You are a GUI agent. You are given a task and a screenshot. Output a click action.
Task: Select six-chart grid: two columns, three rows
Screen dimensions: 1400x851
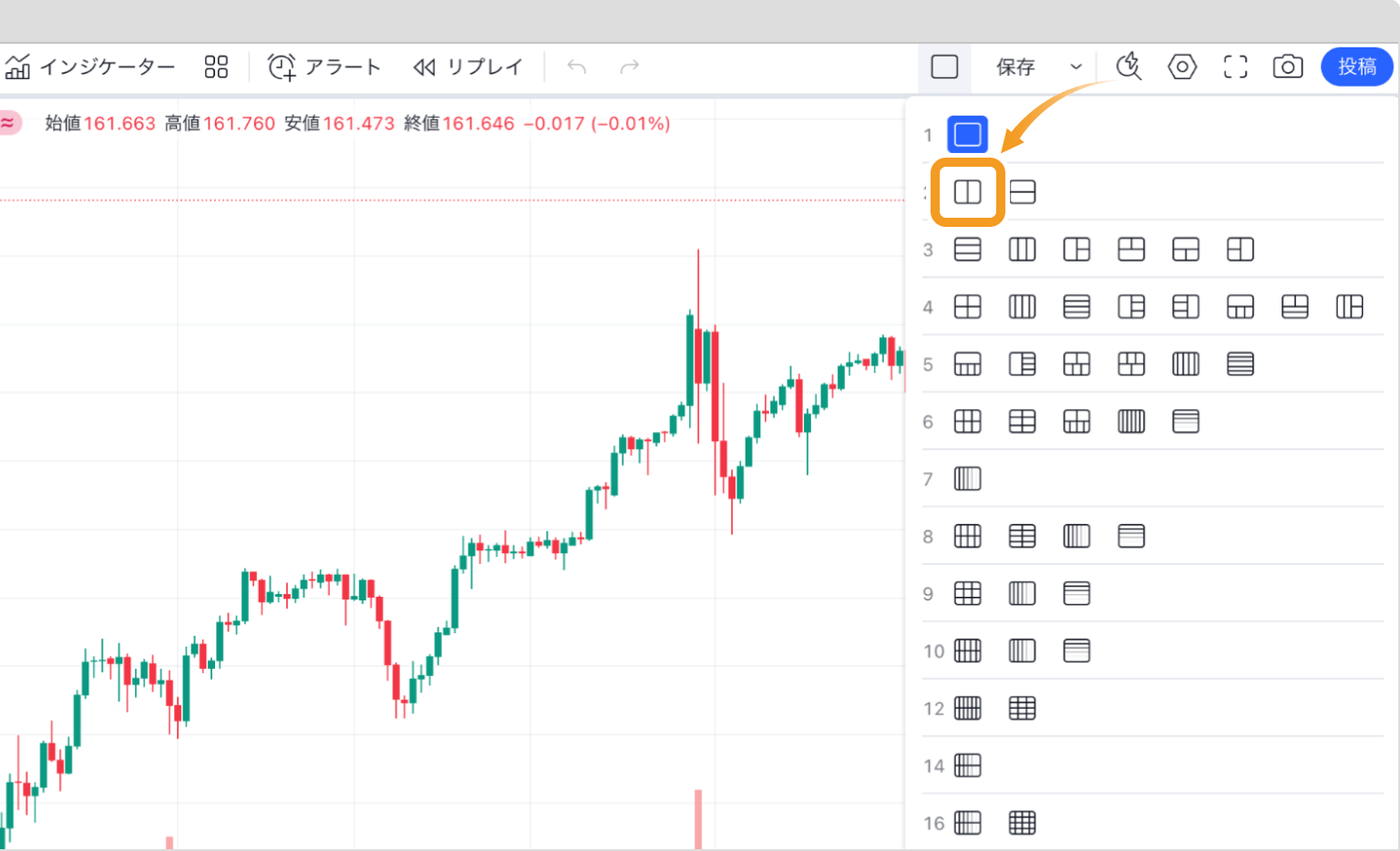[x=1023, y=422]
